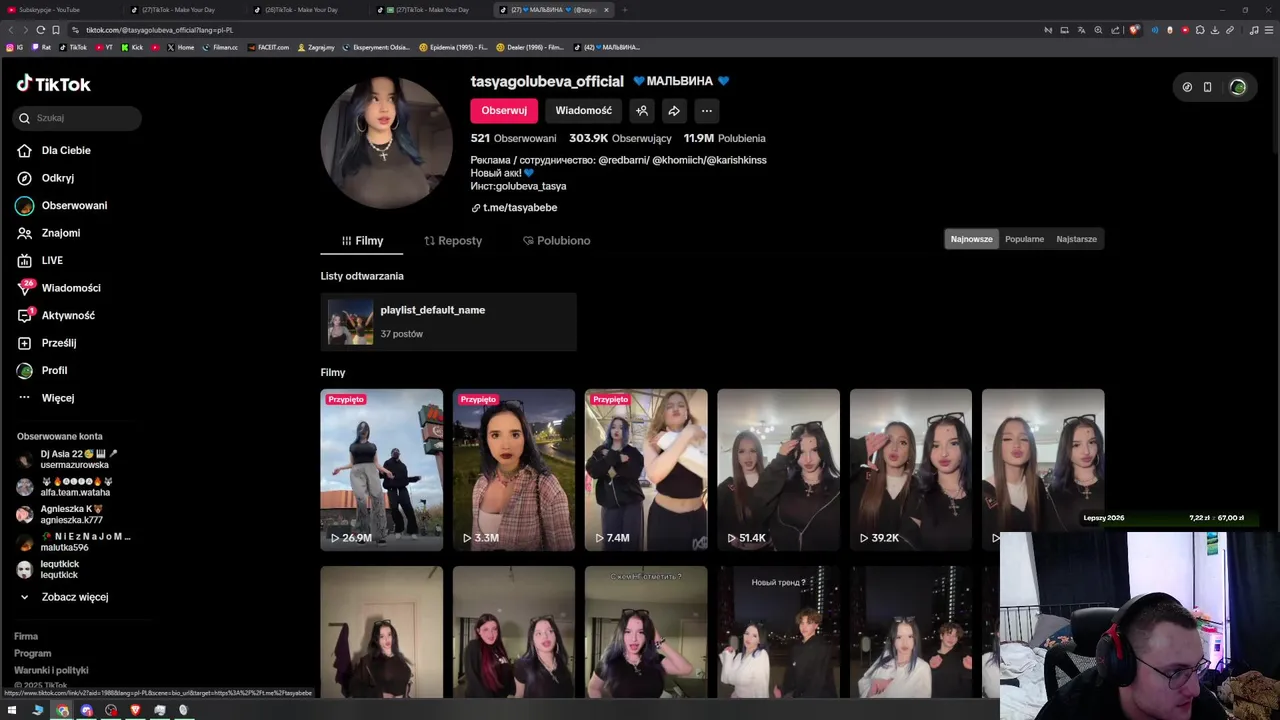Click the Windows Start button

coord(12,710)
